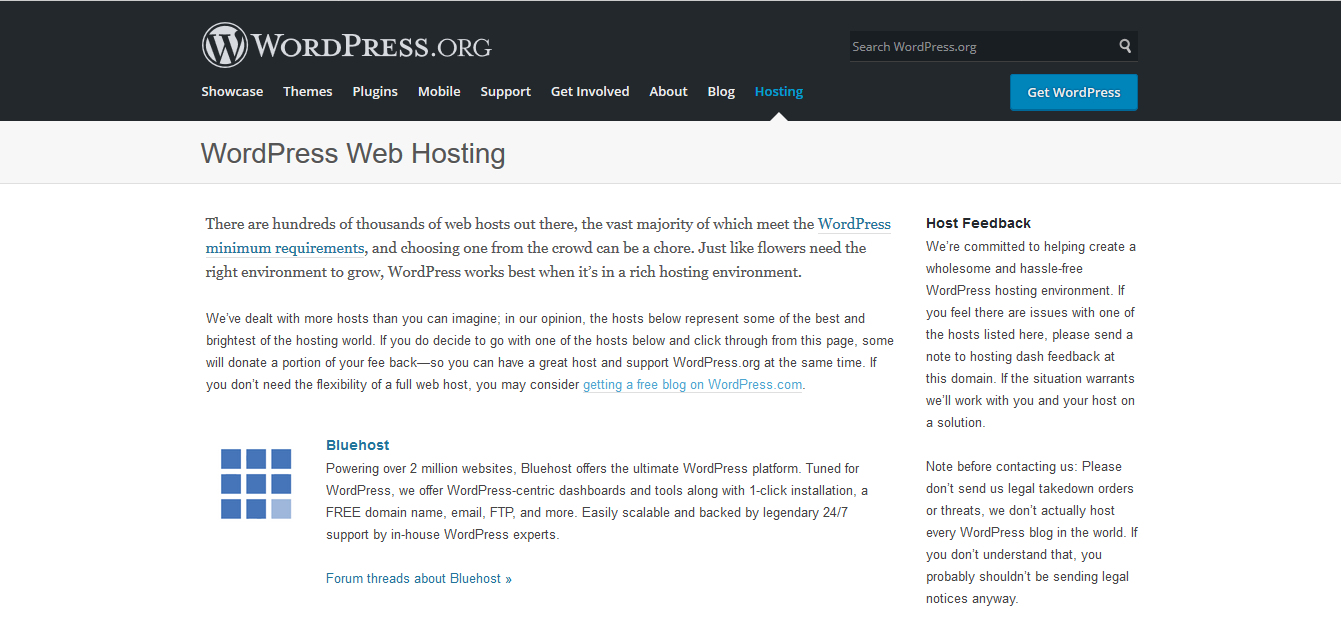Click the WordPress Web Hosting page title
The height and width of the screenshot is (625, 1341).
pos(353,153)
